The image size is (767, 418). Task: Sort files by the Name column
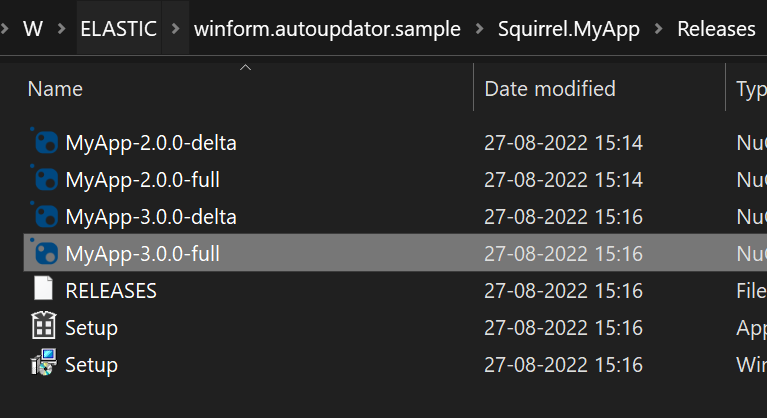(54, 89)
